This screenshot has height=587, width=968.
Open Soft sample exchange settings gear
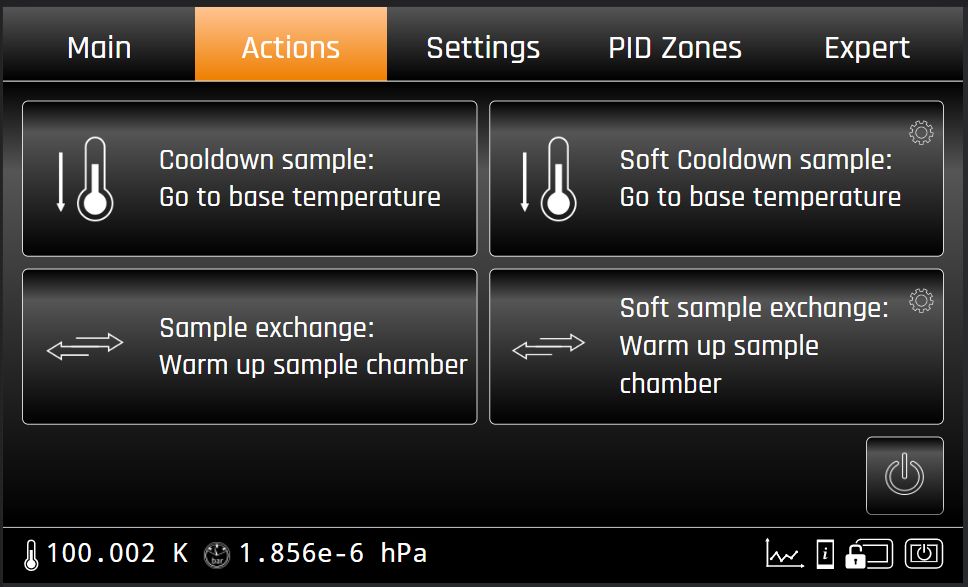pos(921,300)
